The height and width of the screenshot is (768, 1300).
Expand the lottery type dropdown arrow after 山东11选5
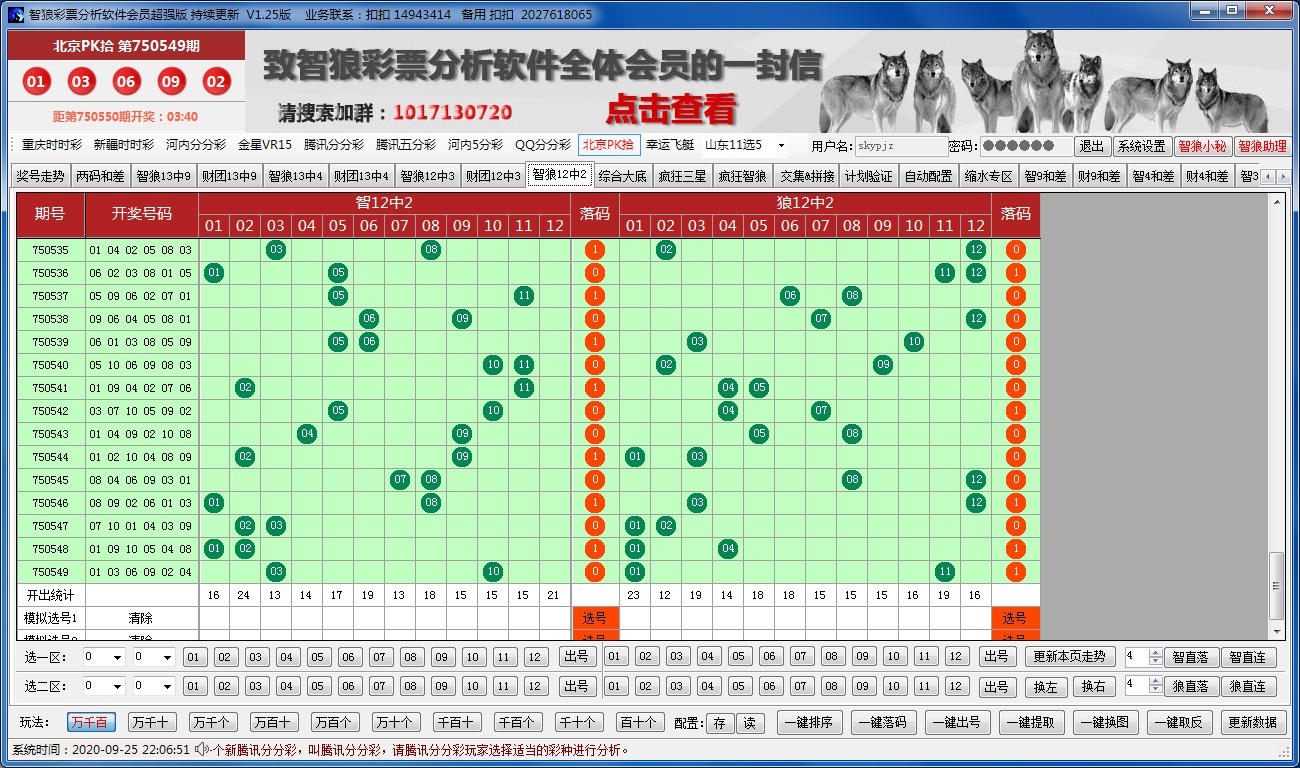[x=781, y=146]
